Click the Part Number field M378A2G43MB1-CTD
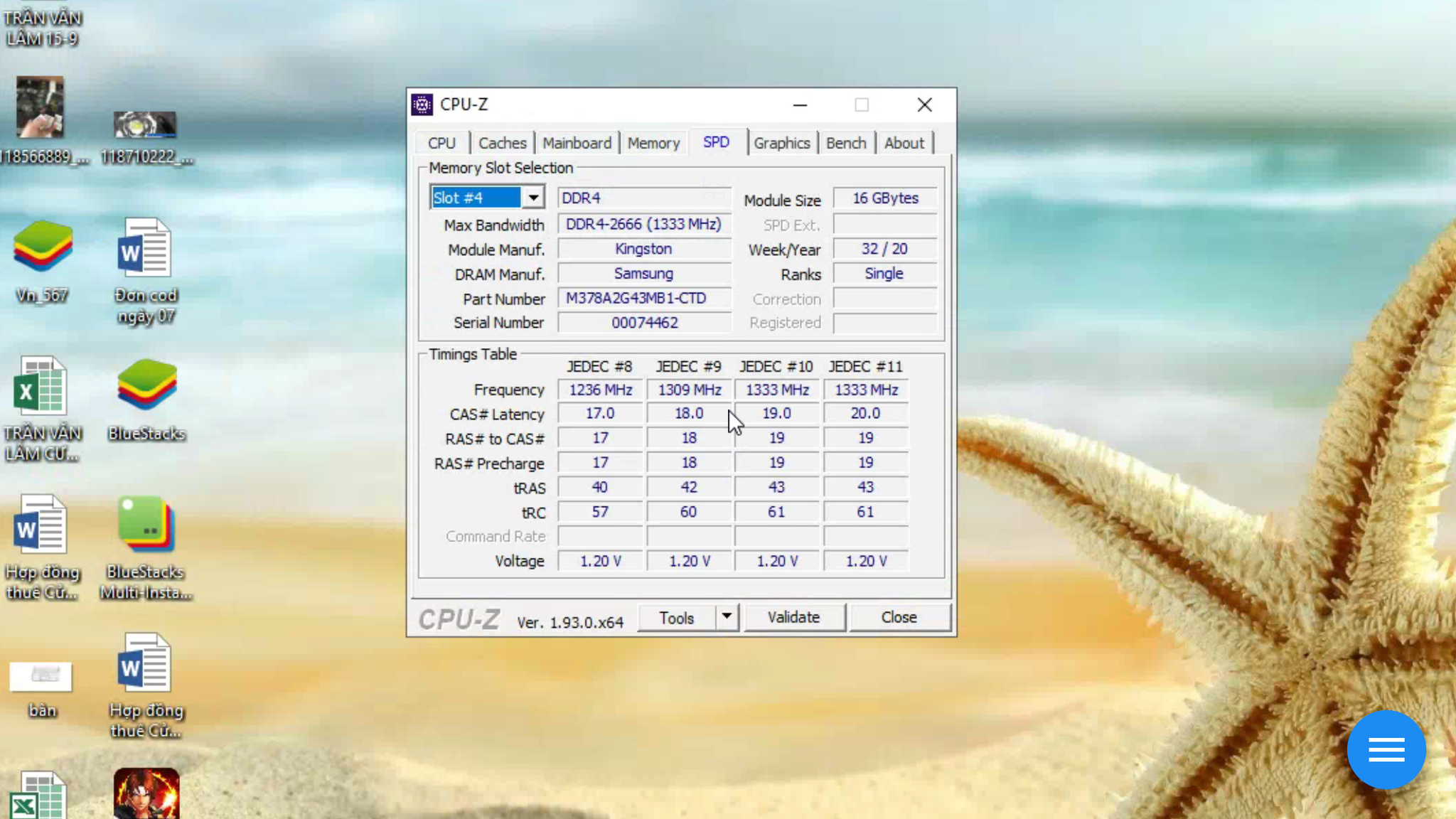The height and width of the screenshot is (819, 1456). (x=644, y=298)
